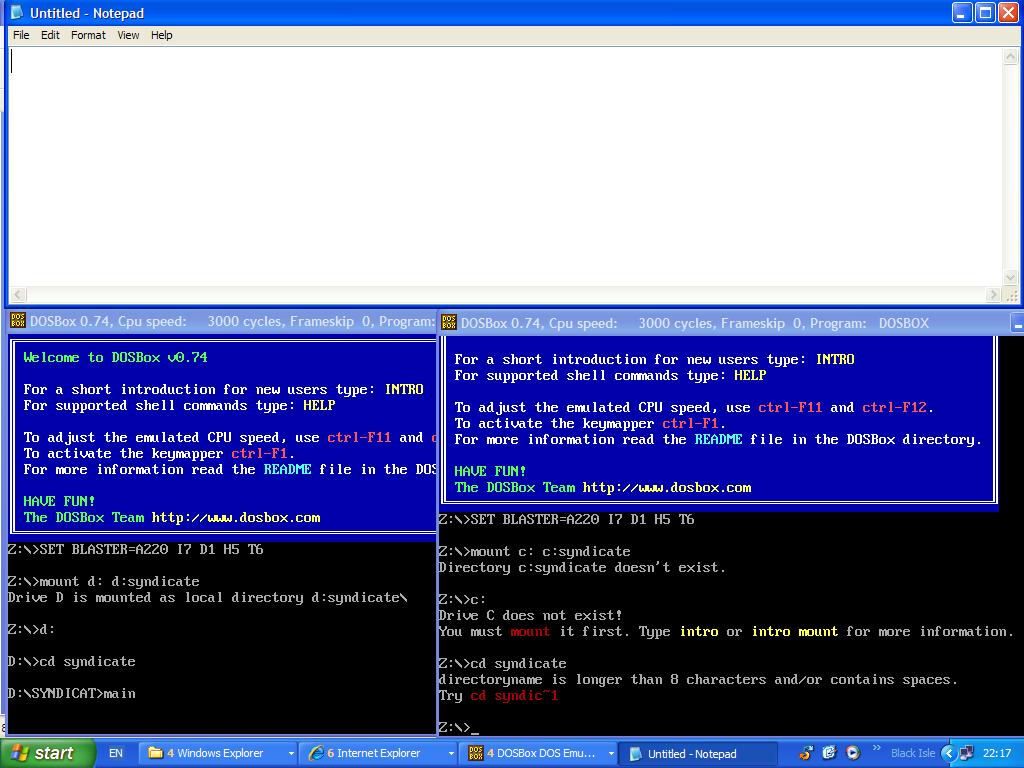Click http://www.dosbox.com in left DOSBox
This screenshot has height=768, width=1024.
point(236,518)
